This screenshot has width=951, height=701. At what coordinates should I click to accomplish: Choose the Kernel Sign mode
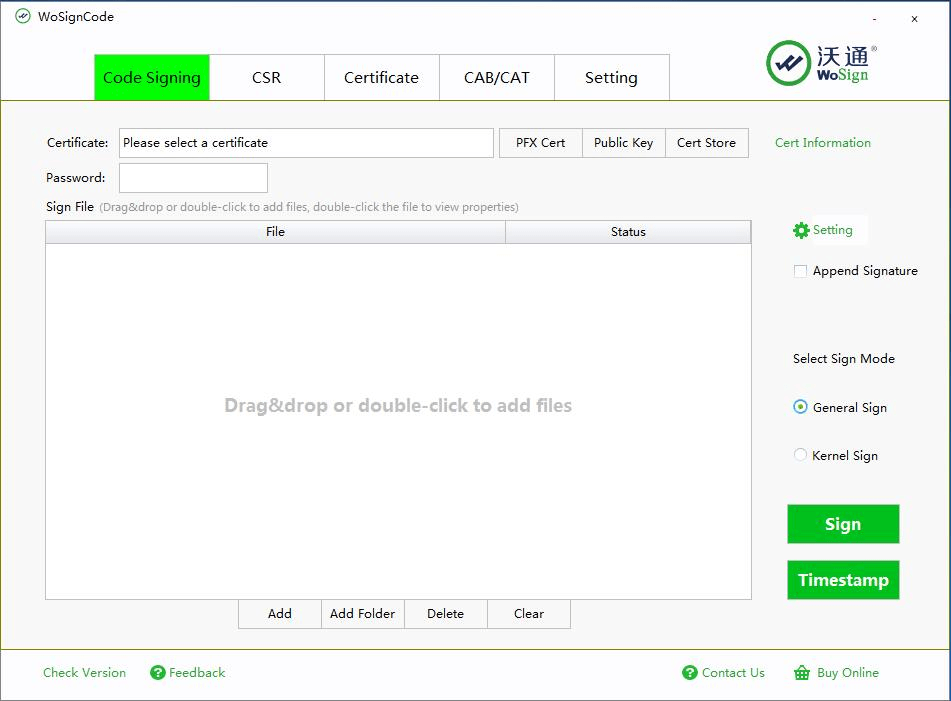tap(800, 455)
